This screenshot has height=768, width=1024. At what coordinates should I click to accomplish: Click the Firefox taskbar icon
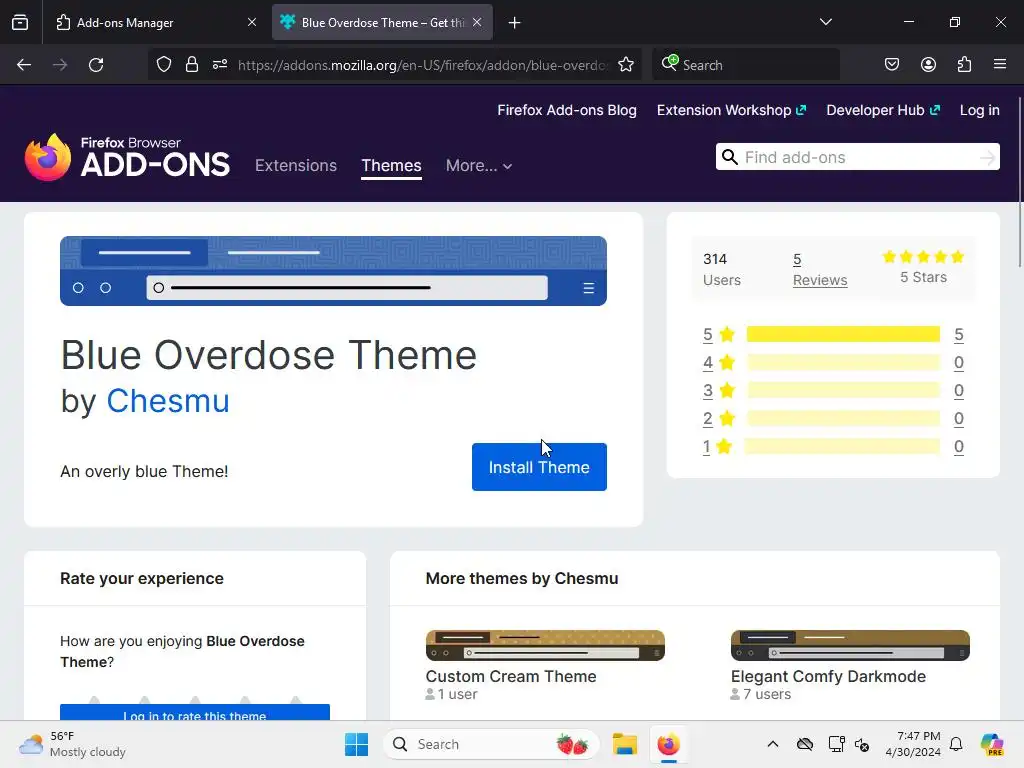pyautogui.click(x=668, y=744)
